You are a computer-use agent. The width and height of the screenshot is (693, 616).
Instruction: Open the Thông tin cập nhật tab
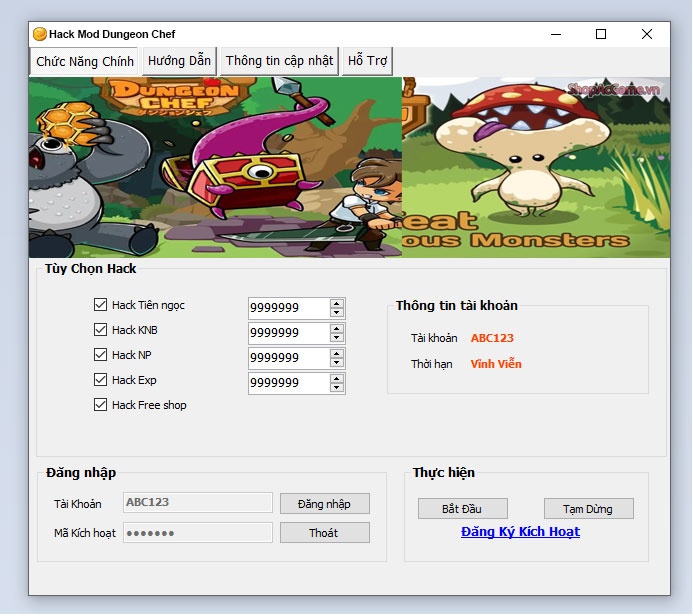click(279, 61)
